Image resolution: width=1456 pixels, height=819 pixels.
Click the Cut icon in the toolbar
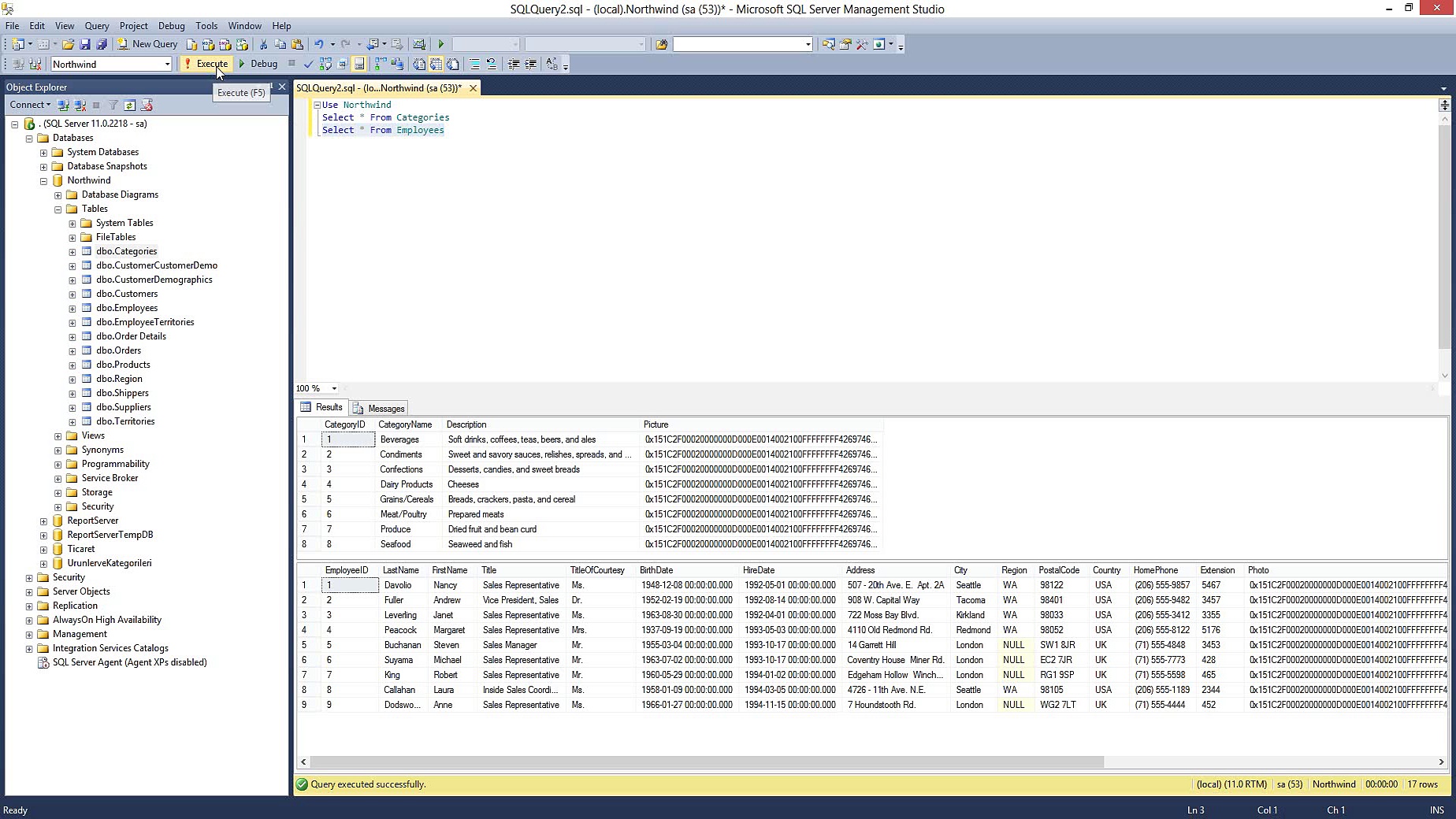tap(262, 43)
